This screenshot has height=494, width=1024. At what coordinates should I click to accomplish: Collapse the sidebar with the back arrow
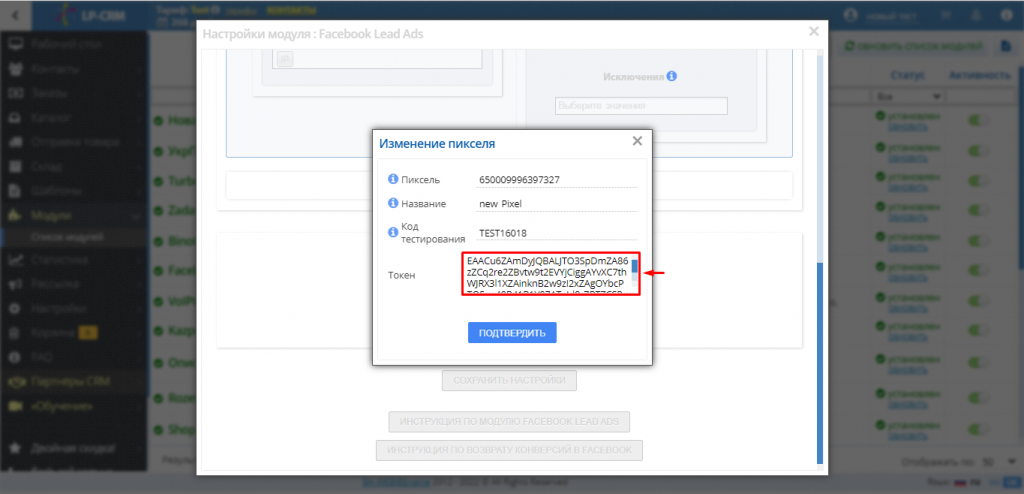pyautogui.click(x=15, y=14)
